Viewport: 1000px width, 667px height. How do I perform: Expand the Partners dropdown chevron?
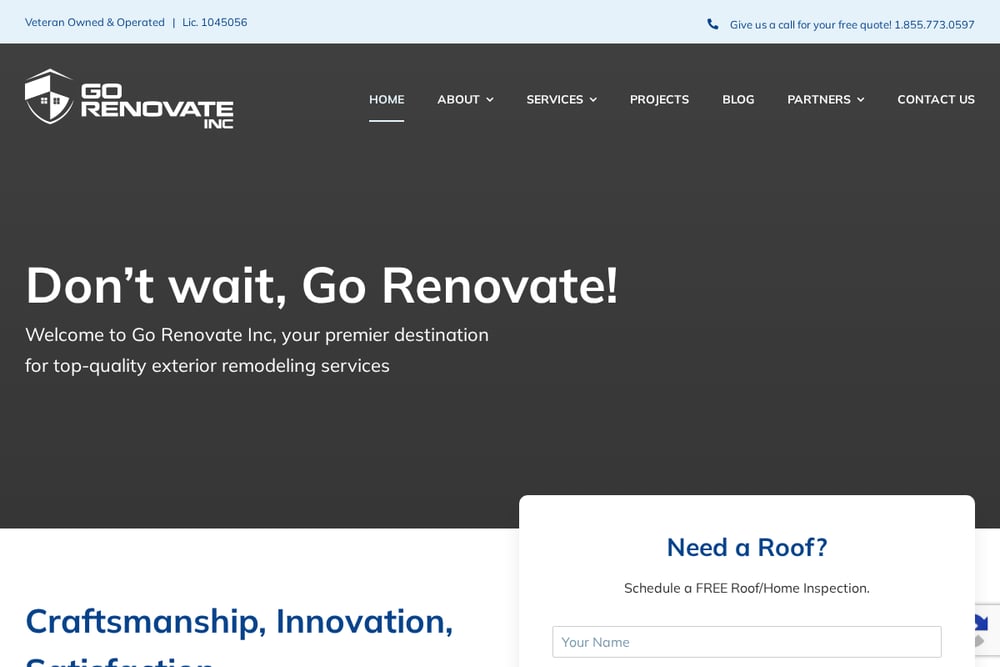click(860, 99)
